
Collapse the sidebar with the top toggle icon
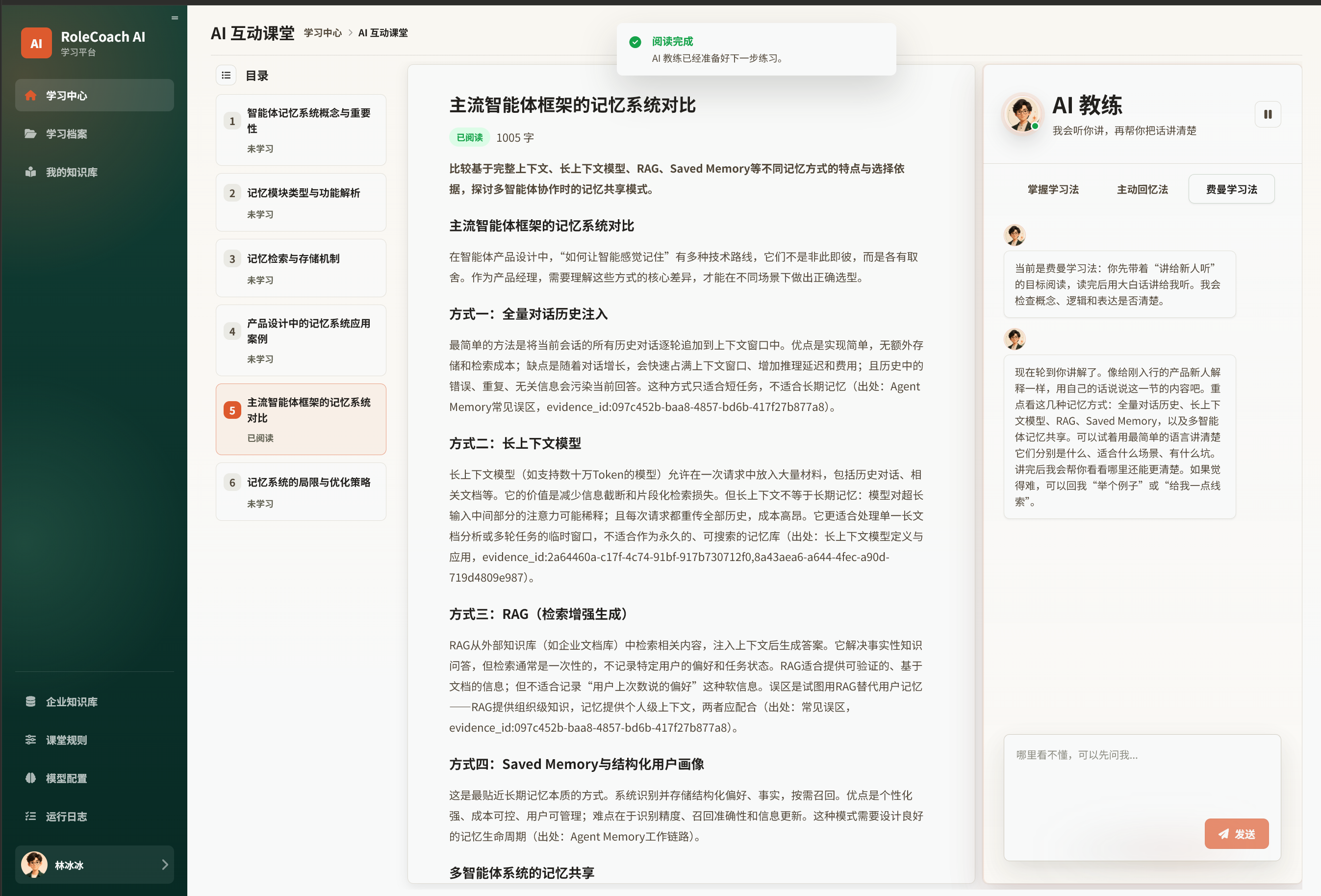175,18
